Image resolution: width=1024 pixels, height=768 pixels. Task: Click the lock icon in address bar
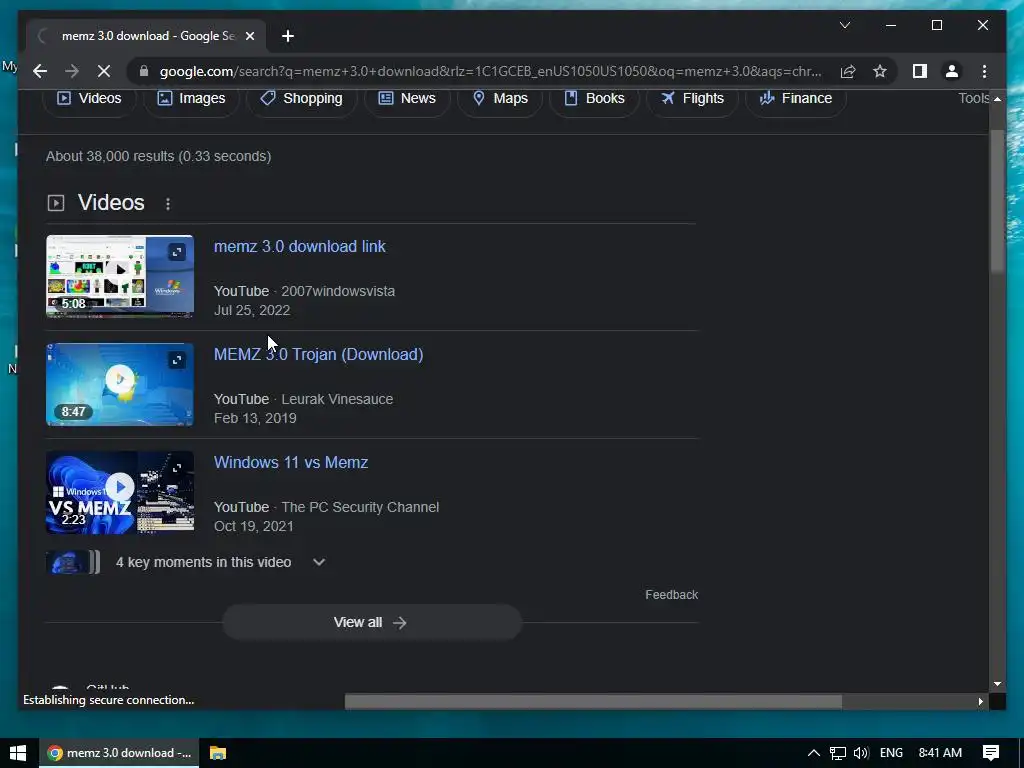(x=144, y=71)
